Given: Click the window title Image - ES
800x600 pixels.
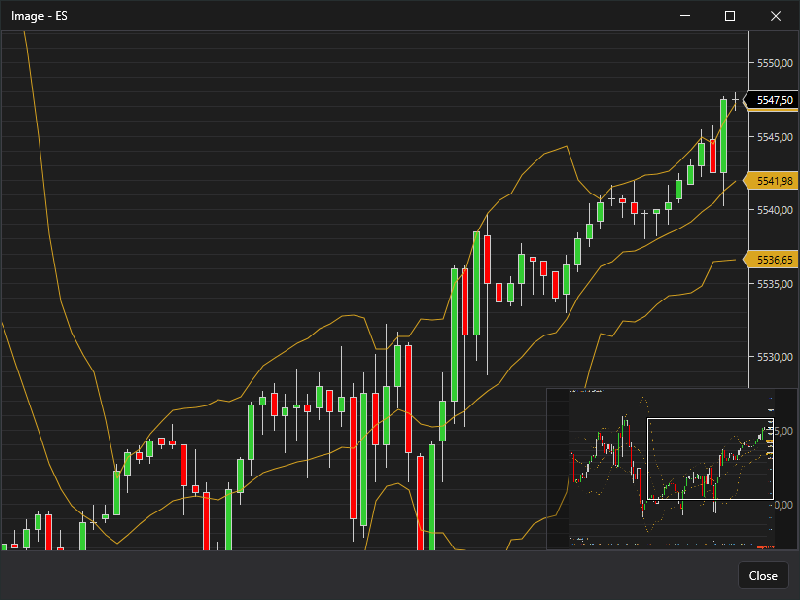Looking at the screenshot, I should coord(40,16).
